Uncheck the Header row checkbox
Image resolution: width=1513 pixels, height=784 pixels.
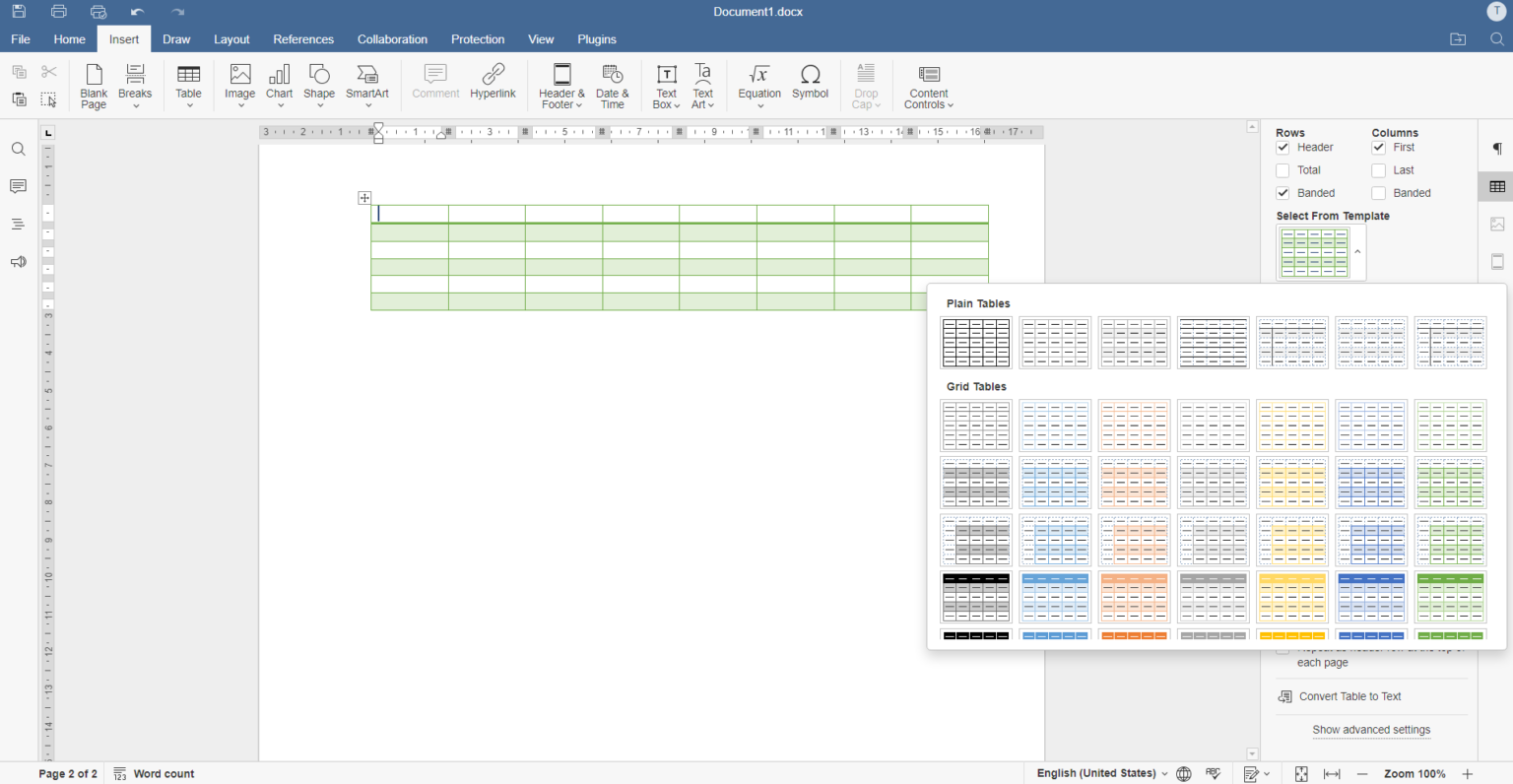[x=1283, y=147]
